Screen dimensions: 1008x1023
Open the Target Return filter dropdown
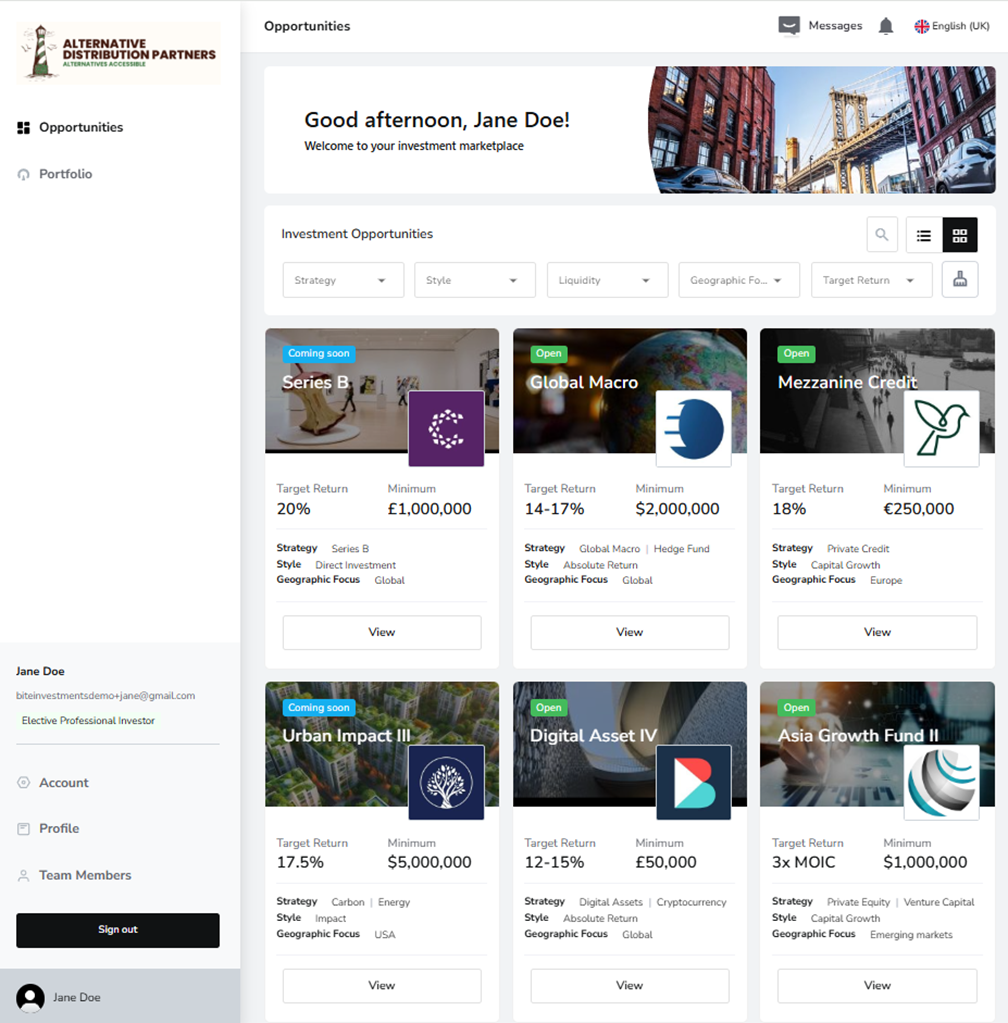coord(871,280)
